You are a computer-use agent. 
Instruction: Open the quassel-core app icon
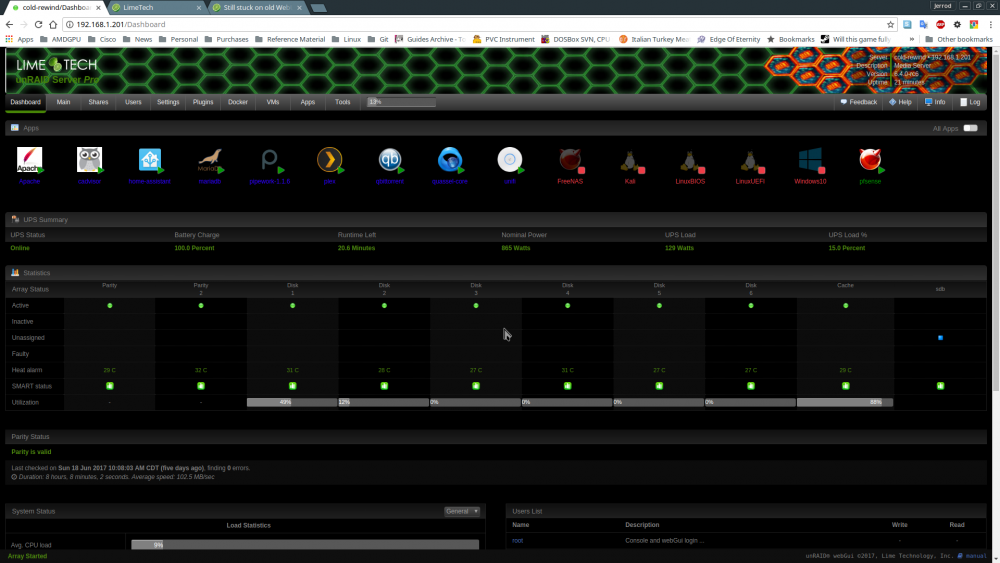(450, 159)
